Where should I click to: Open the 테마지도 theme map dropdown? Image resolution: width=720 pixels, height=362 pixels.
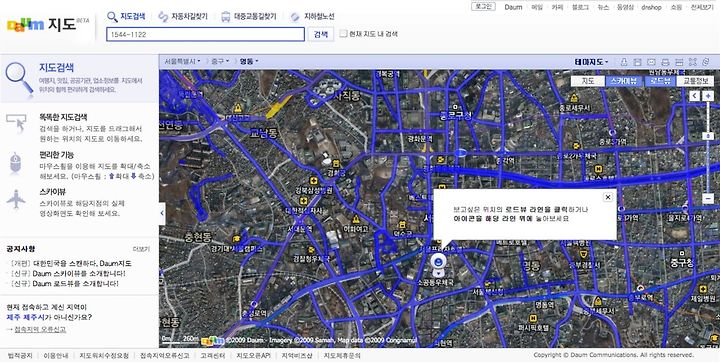click(x=591, y=62)
